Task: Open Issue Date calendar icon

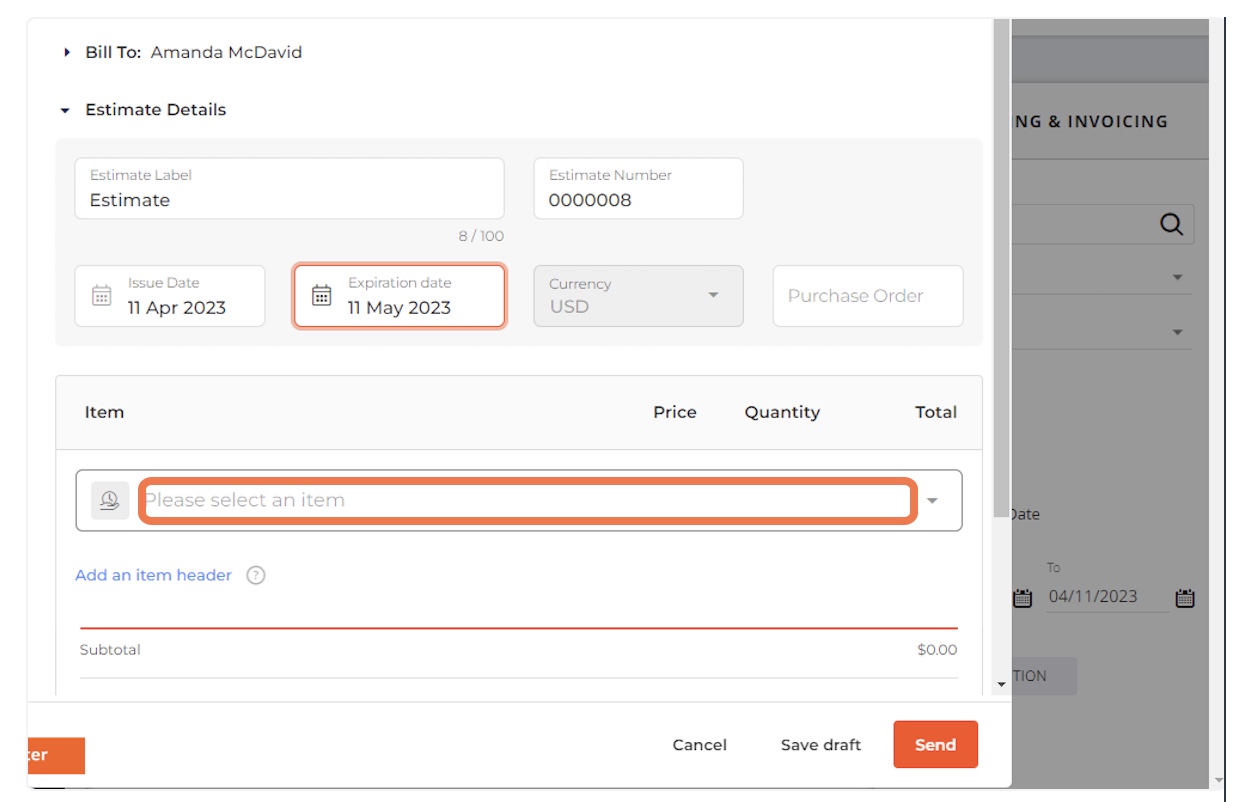Action: pos(101,296)
